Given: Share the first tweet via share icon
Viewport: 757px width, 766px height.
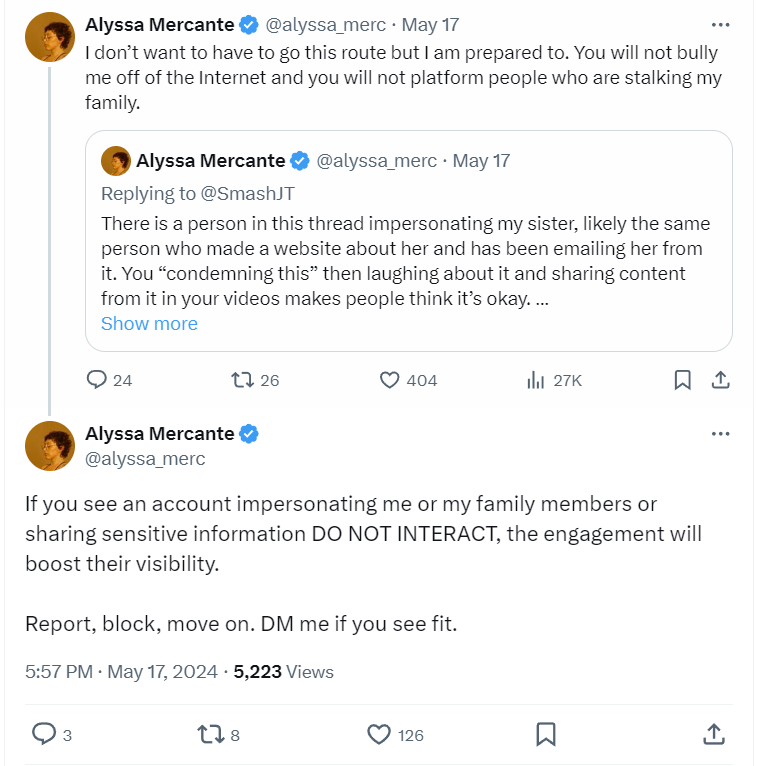Looking at the screenshot, I should 719,380.
